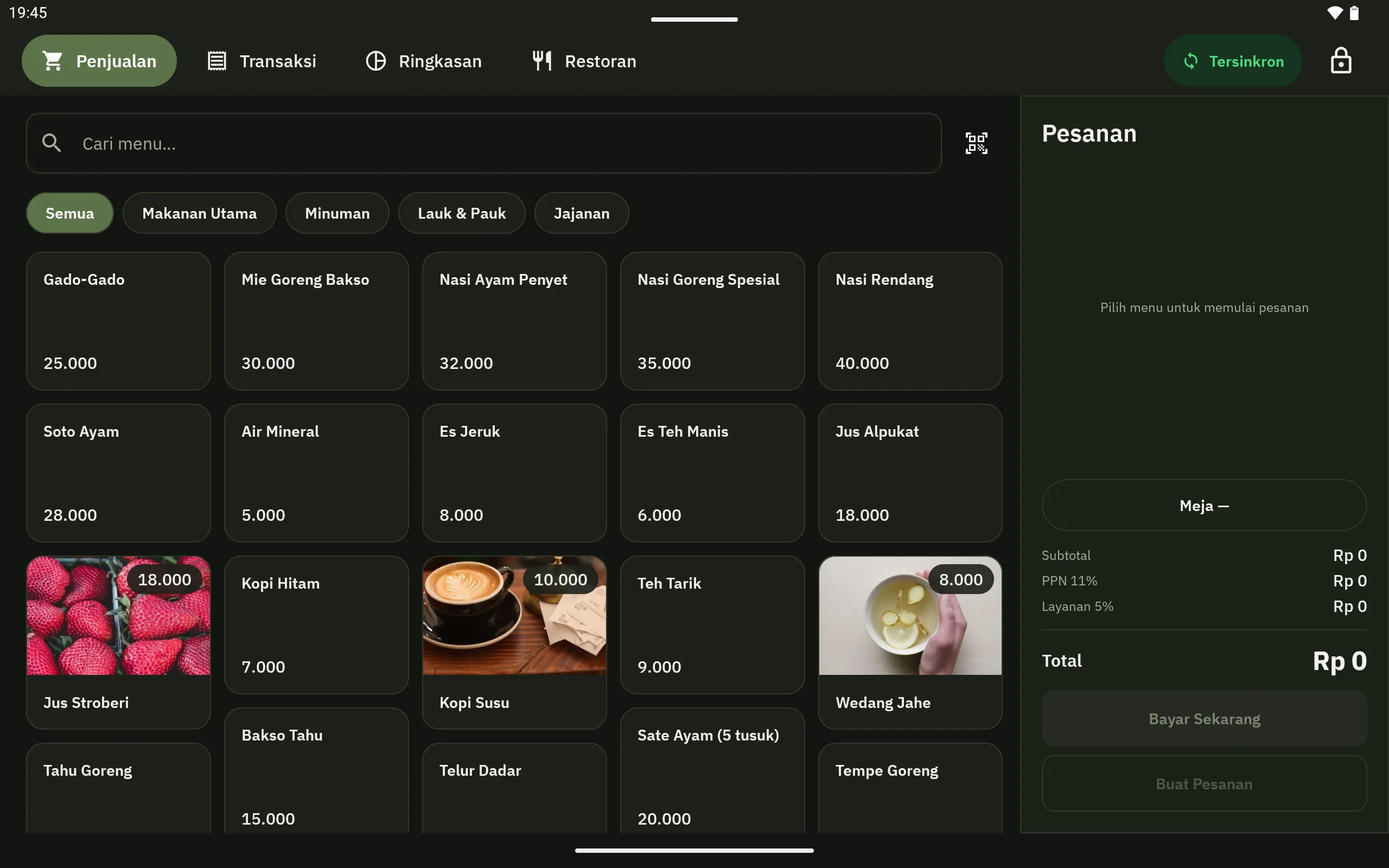The image size is (1389, 868).
Task: Switch to the Transaksi tab
Action: coord(262,61)
